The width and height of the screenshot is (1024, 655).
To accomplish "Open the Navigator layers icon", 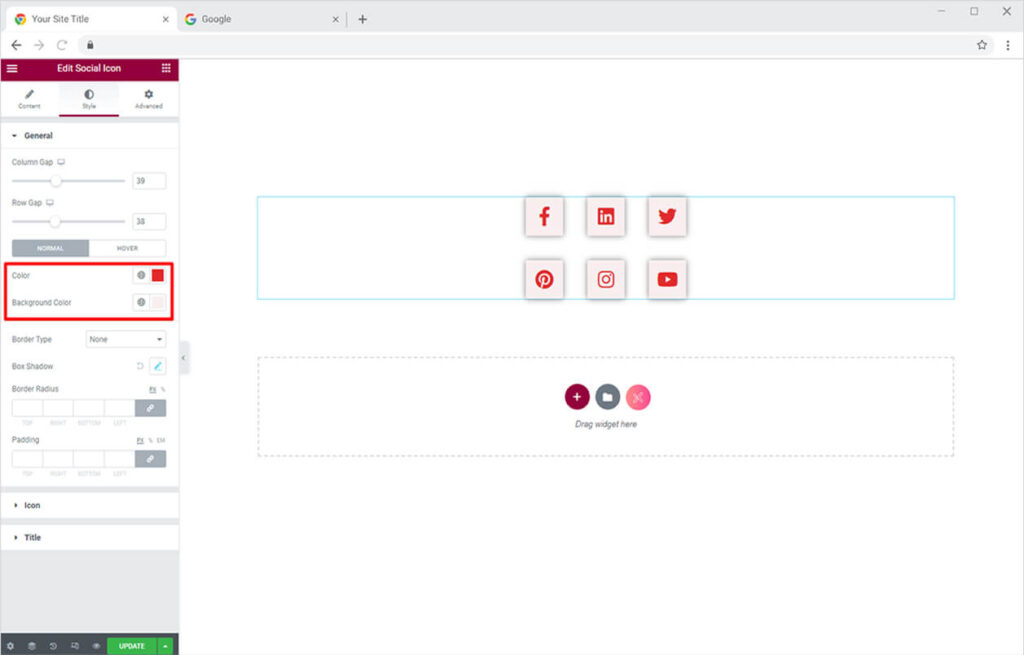I will pyautogui.click(x=31, y=646).
